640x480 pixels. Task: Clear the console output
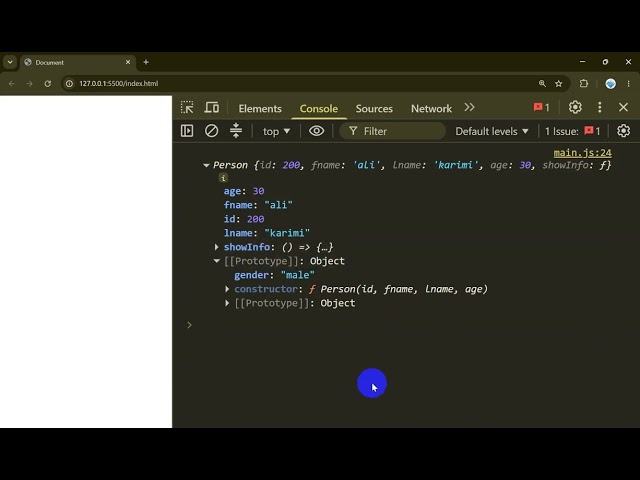[211, 131]
